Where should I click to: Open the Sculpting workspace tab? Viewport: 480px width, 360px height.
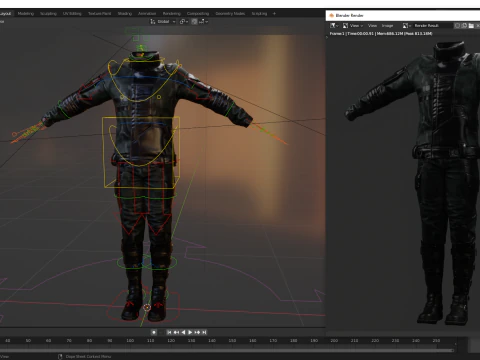(x=48, y=14)
